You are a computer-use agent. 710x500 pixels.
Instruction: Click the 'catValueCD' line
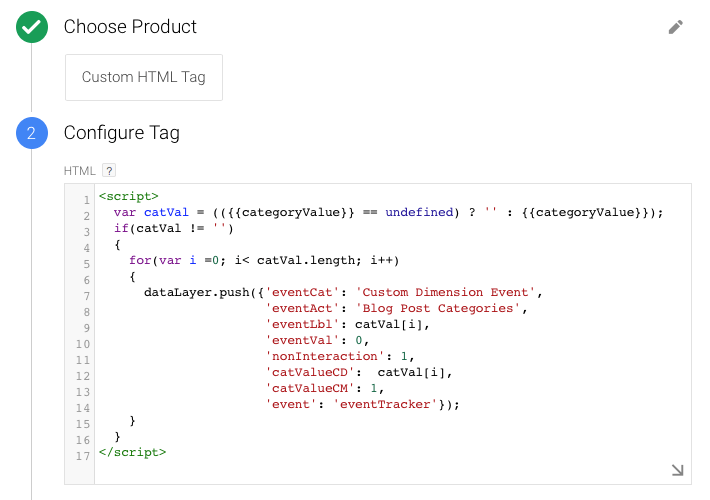[359, 372]
